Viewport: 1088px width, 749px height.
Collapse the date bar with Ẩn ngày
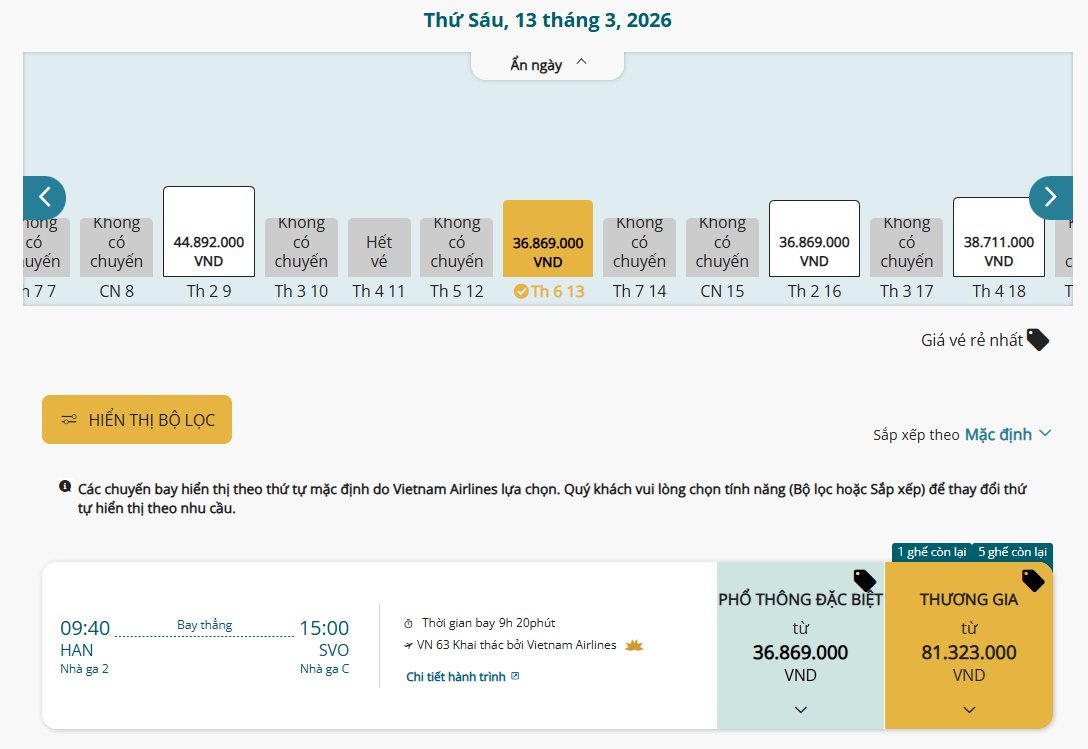click(548, 65)
